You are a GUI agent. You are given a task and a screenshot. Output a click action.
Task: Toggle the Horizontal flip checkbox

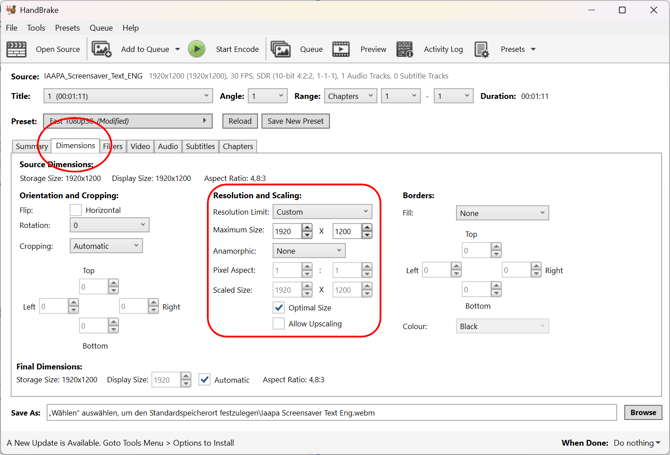click(76, 210)
